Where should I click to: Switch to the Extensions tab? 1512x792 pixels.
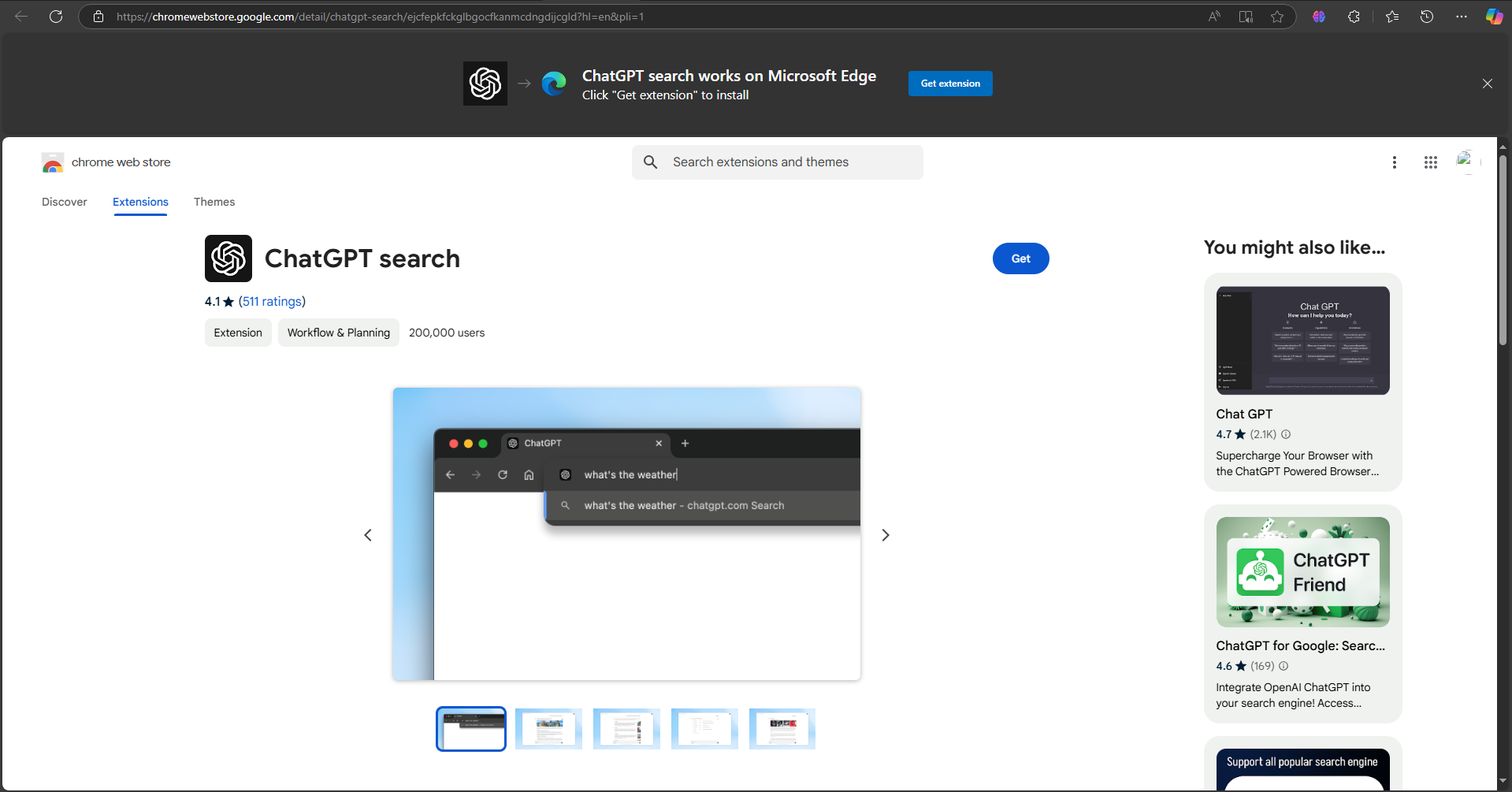click(140, 202)
